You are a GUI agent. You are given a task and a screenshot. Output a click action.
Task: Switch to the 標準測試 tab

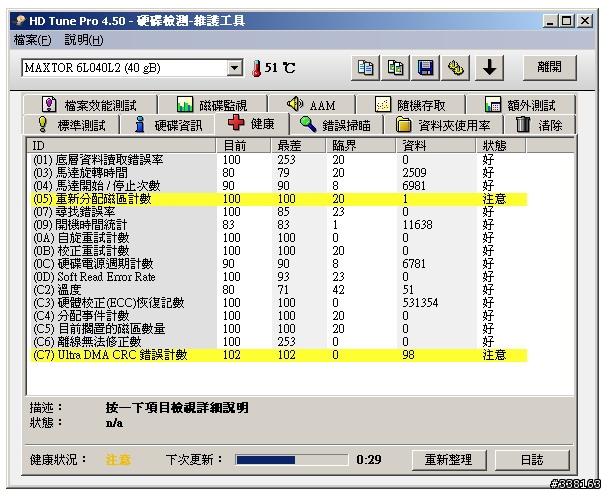72,125
